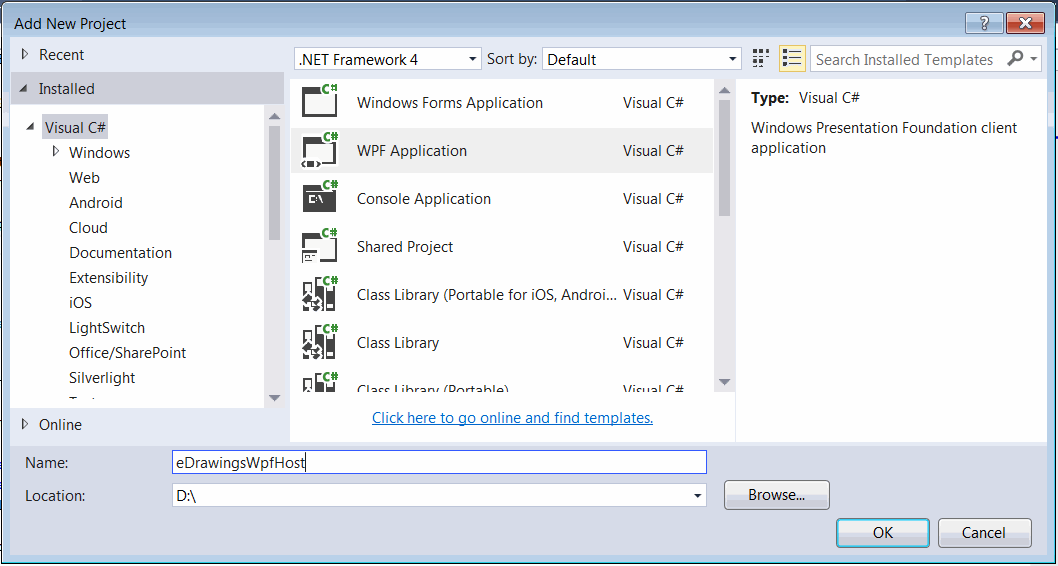Click the category tree scroll up arrow

[275, 115]
